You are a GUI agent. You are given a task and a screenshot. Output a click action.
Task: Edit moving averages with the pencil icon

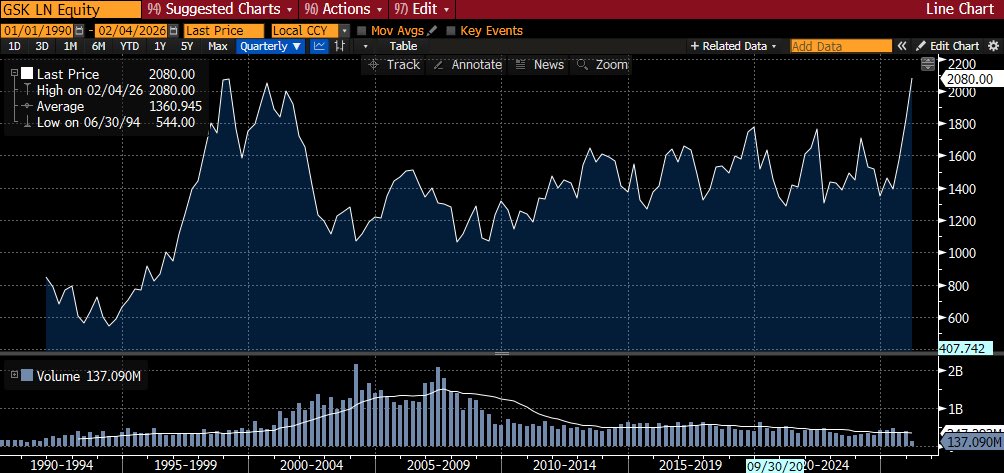(433, 31)
